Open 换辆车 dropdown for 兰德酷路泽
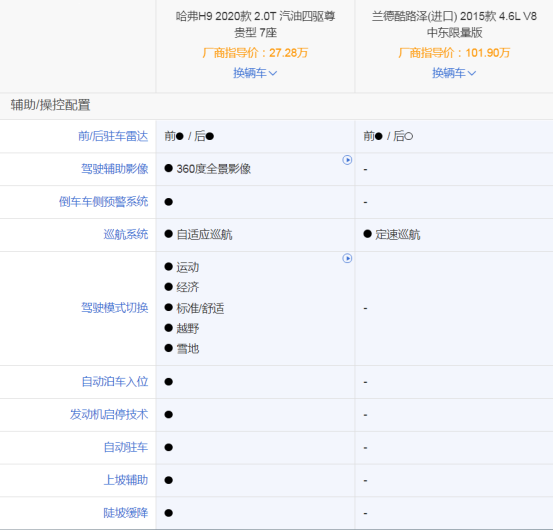This screenshot has height=531, width=556. (x=454, y=73)
